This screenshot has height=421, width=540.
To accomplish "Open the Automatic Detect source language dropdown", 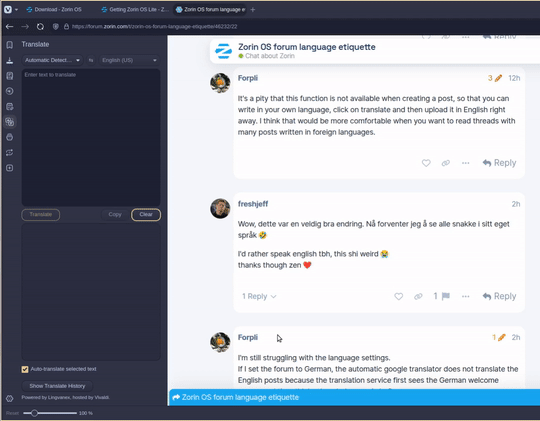I will coord(52,60).
